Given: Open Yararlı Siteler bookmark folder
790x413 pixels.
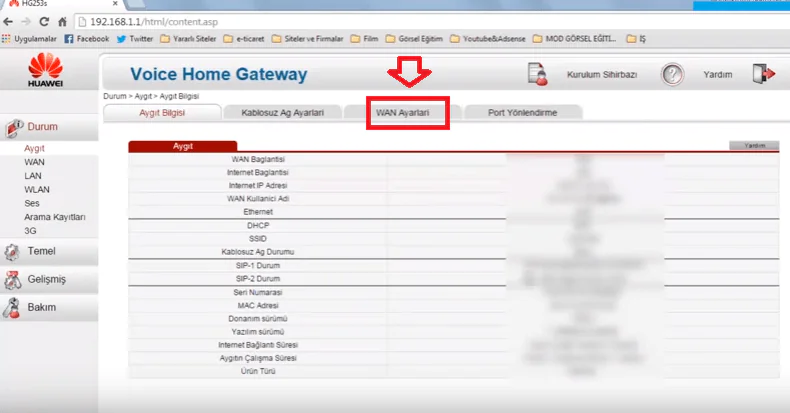Looking at the screenshot, I should point(188,39).
